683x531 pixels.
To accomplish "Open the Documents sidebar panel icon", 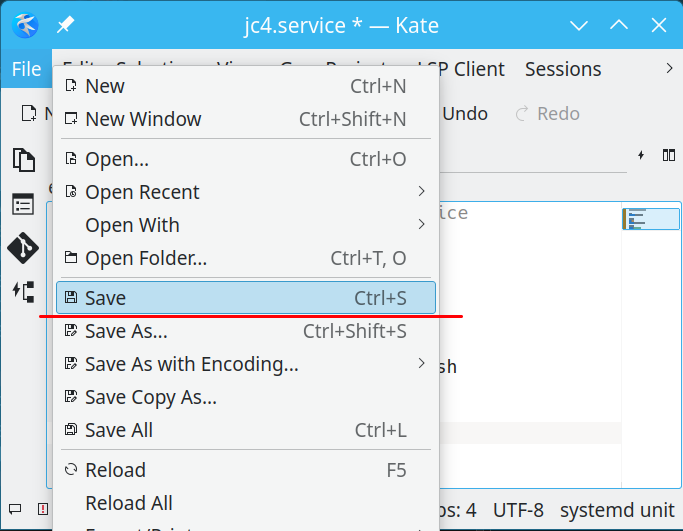I will pos(23,160).
